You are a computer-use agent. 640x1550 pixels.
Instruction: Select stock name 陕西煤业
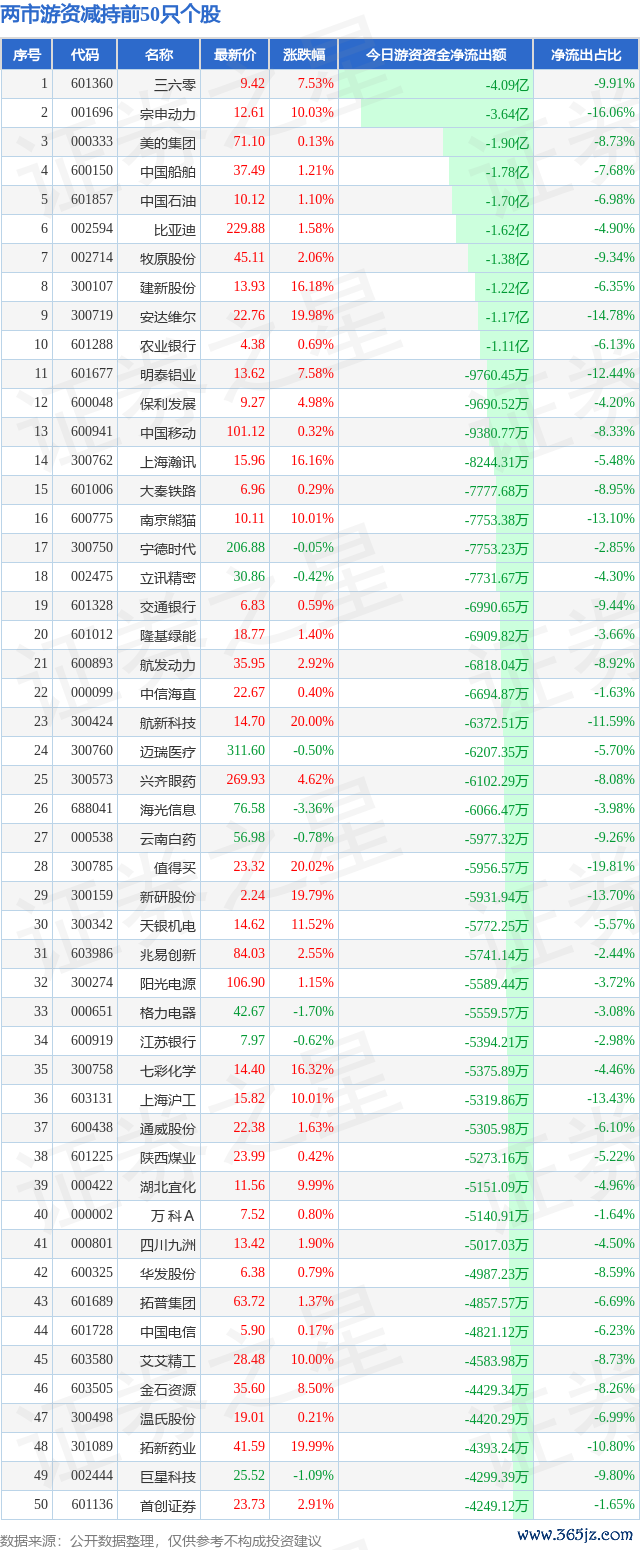tap(168, 1157)
